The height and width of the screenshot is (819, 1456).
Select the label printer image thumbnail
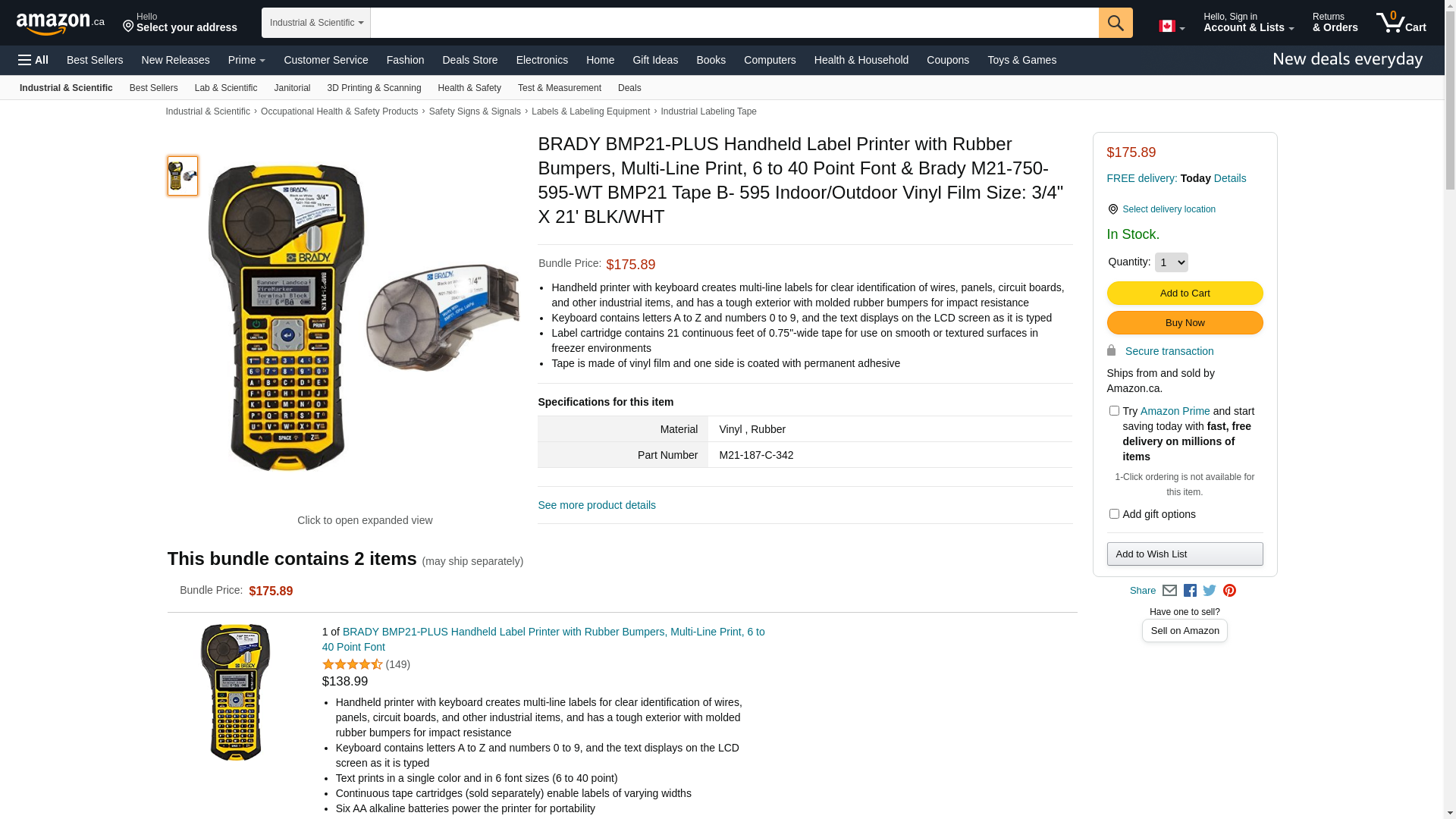coord(183,176)
